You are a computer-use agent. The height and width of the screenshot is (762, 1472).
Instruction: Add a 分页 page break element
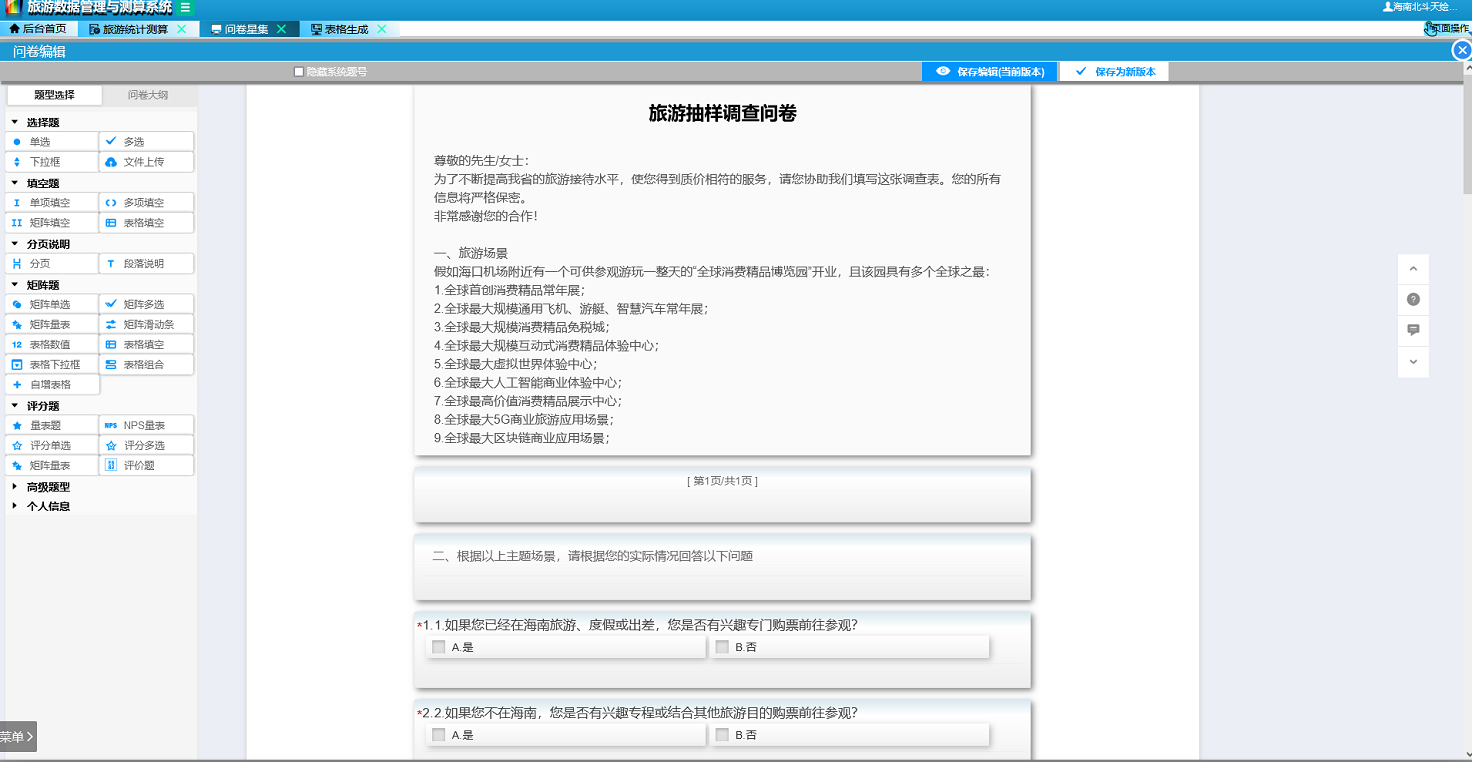pyautogui.click(x=51, y=262)
